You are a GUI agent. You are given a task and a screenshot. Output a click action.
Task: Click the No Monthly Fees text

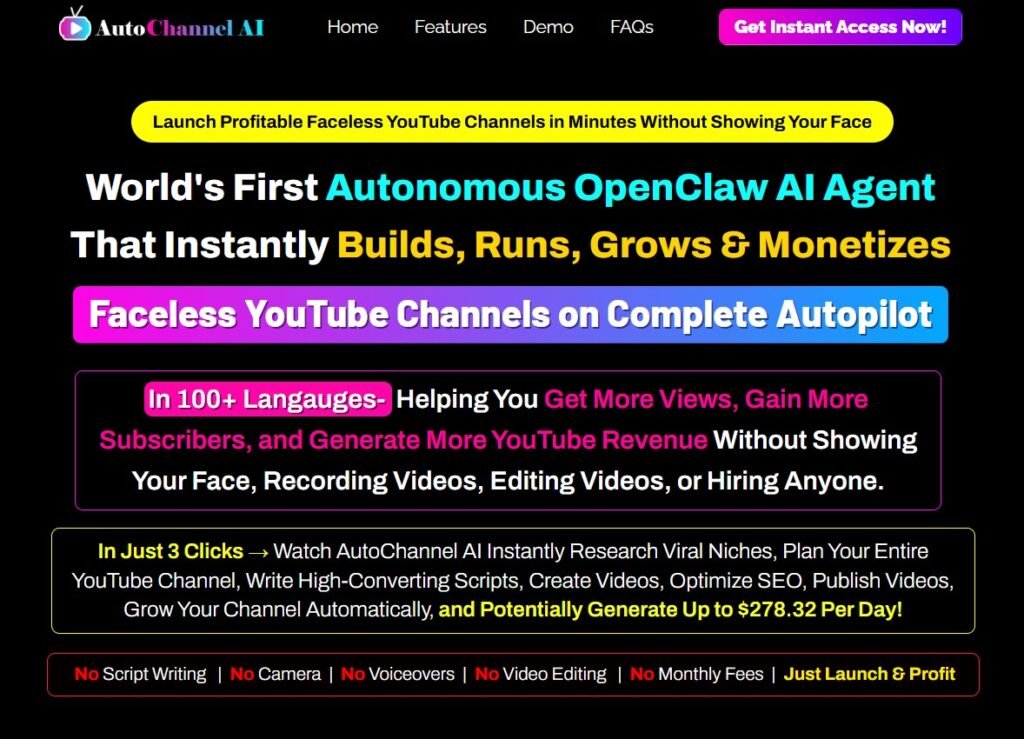tap(697, 674)
